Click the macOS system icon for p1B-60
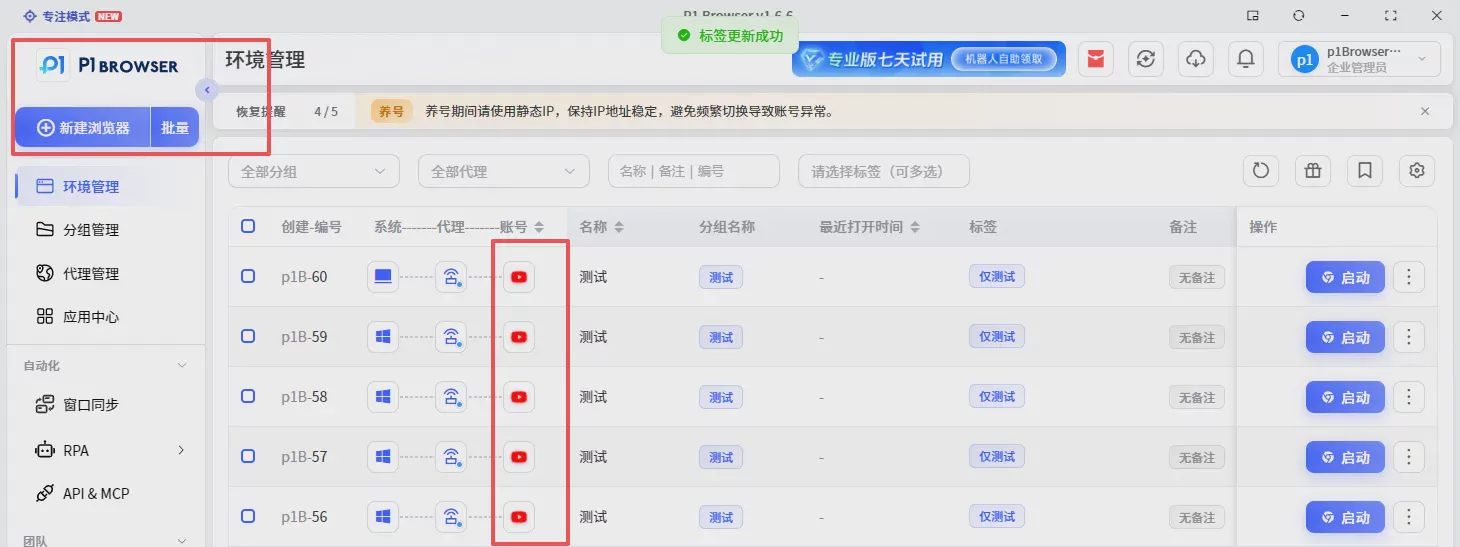This screenshot has height=547, width=1460. pos(383,277)
